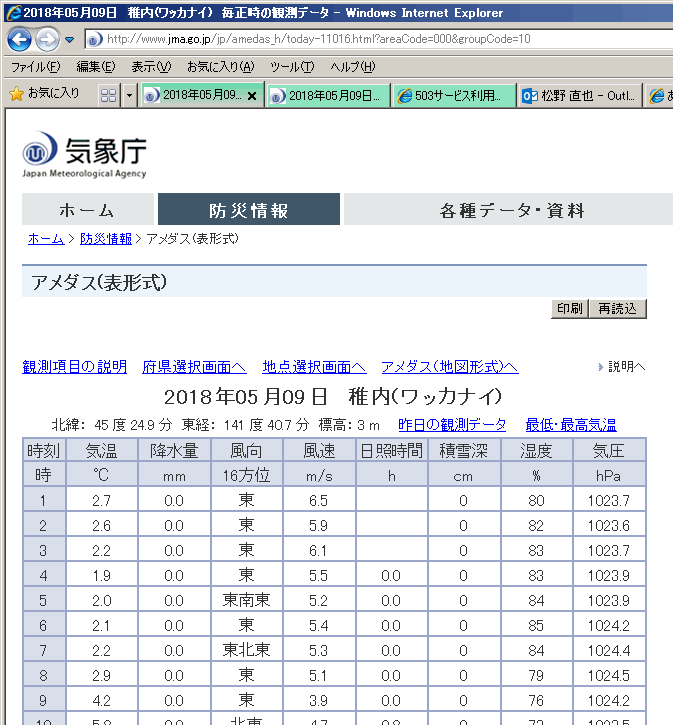Select the pressure value 1024.5

tap(609, 676)
